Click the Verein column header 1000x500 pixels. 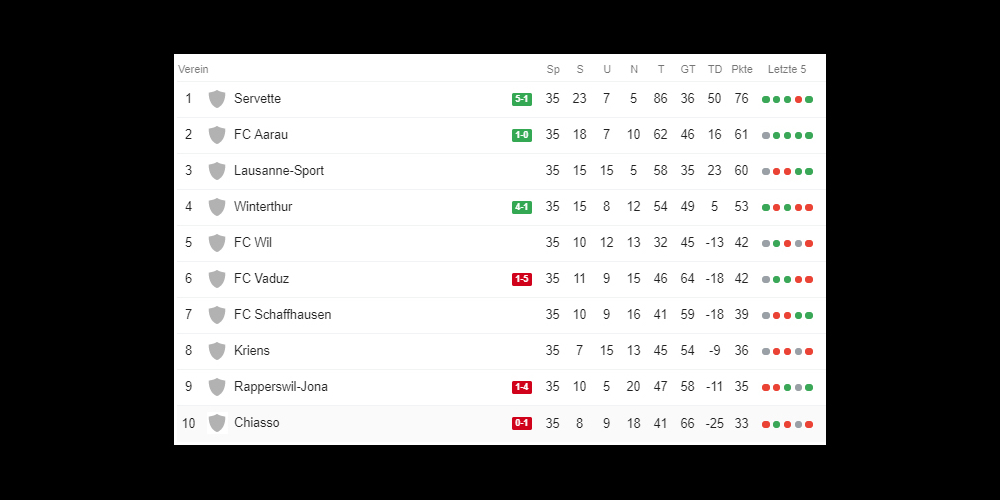tap(193, 69)
